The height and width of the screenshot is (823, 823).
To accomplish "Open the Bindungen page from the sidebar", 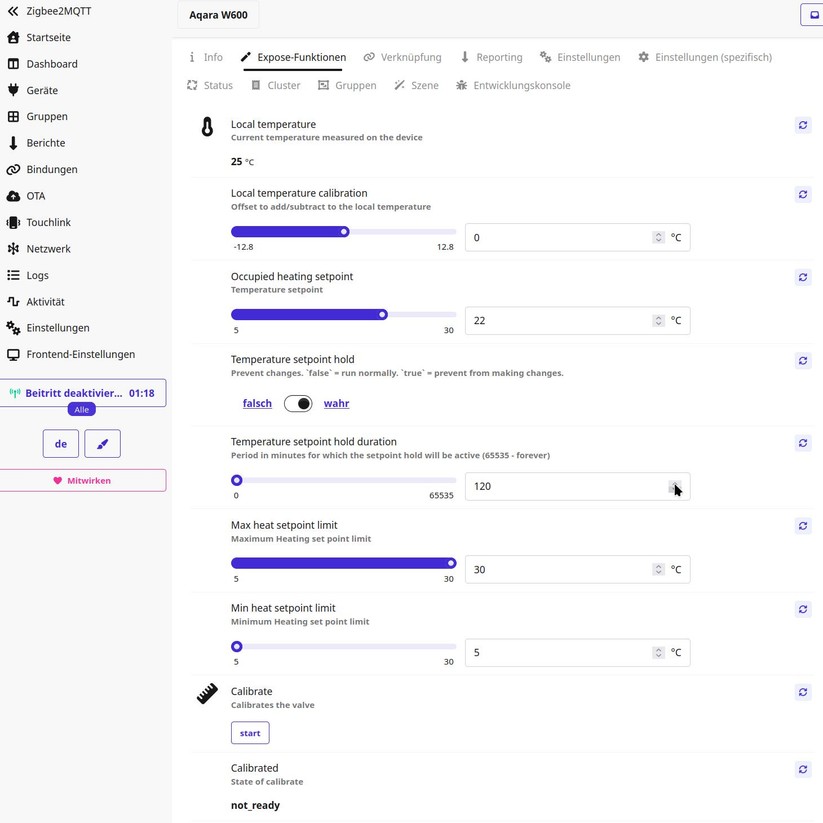I will (53, 169).
